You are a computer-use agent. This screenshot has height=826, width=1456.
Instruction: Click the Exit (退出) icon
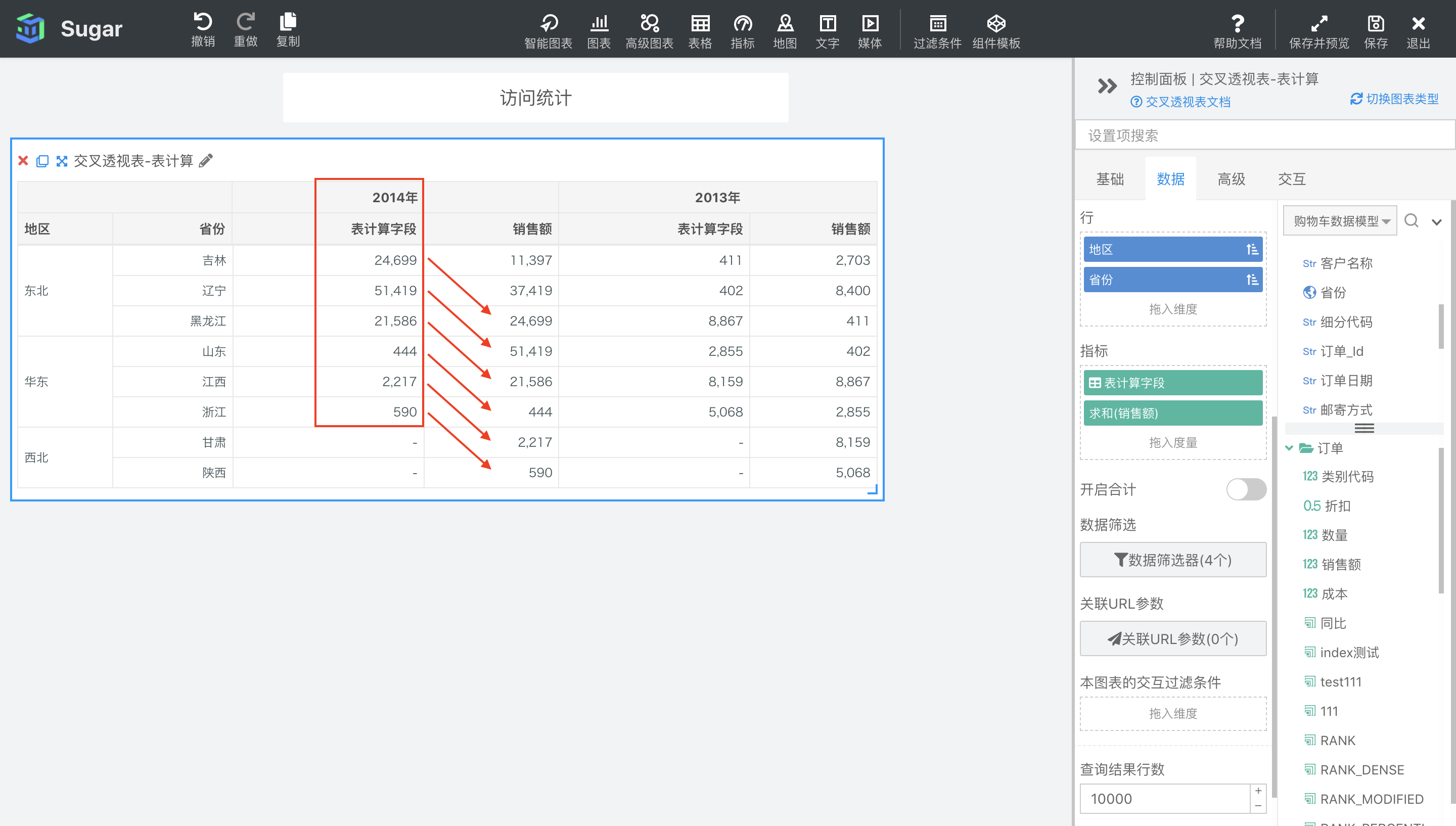[1419, 31]
